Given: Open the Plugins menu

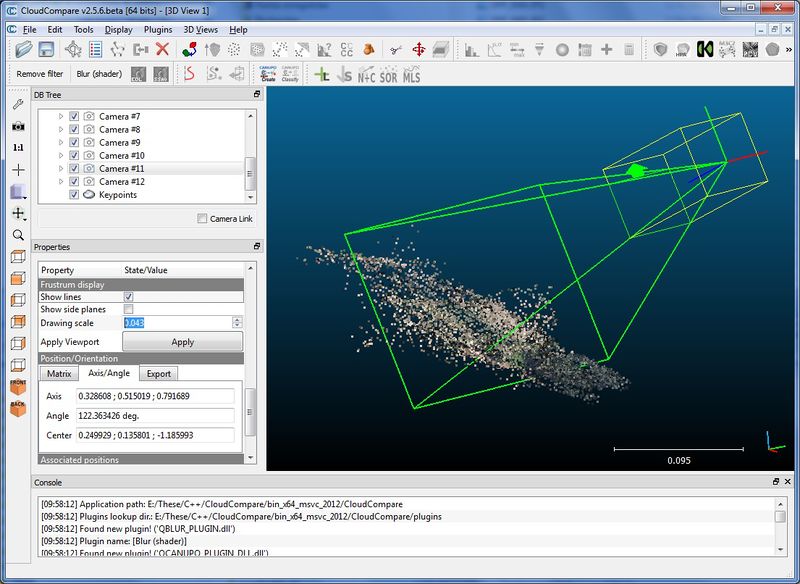Looking at the screenshot, I should (x=158, y=30).
